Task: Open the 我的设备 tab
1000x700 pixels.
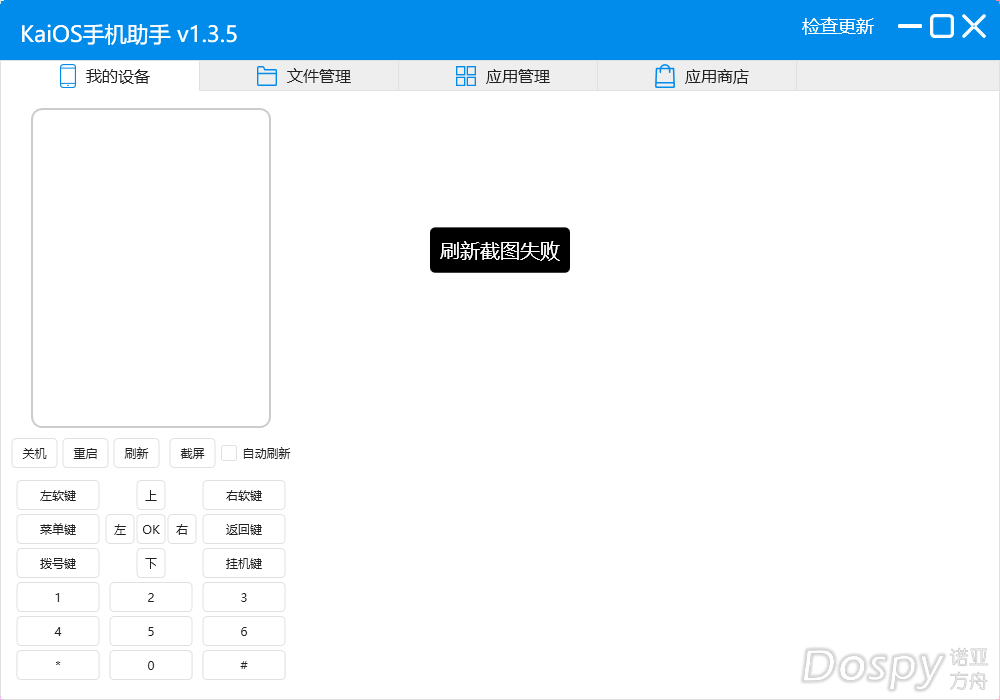Action: (x=100, y=76)
